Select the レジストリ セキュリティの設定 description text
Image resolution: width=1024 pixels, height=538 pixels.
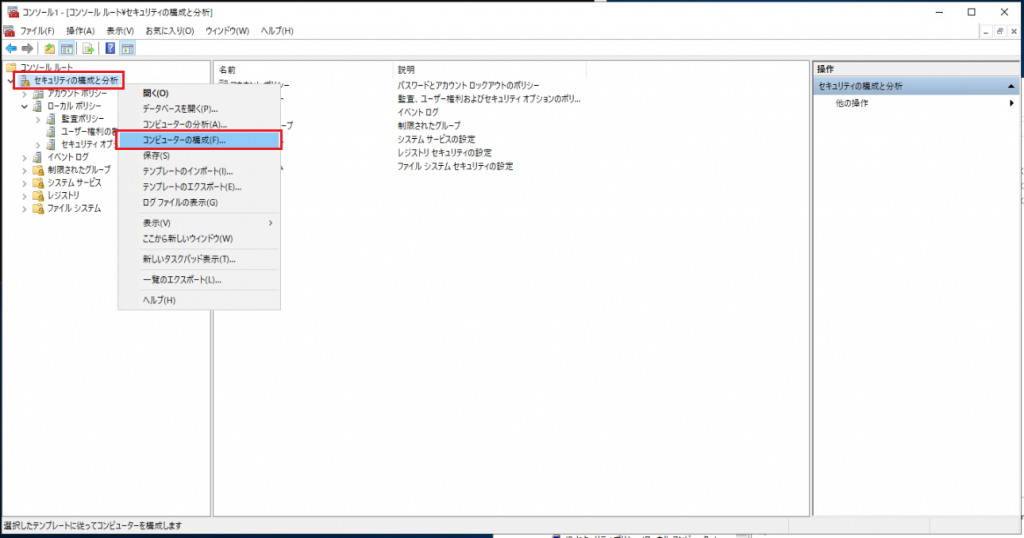pyautogui.click(x=444, y=153)
